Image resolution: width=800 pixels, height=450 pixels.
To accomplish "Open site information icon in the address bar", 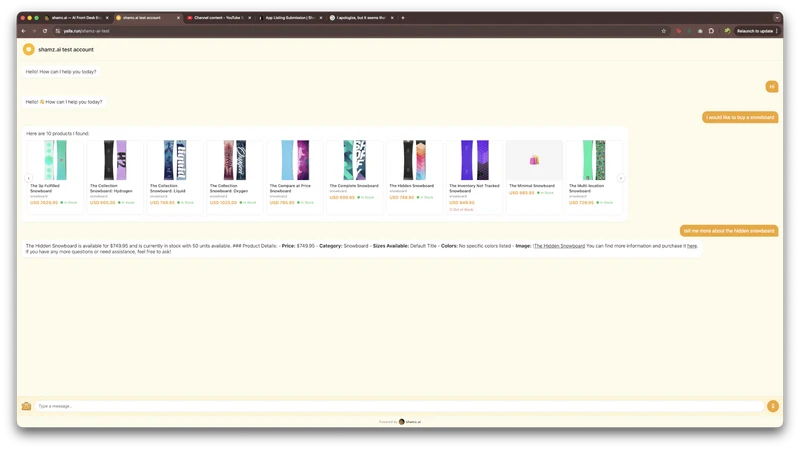I will (x=58, y=31).
